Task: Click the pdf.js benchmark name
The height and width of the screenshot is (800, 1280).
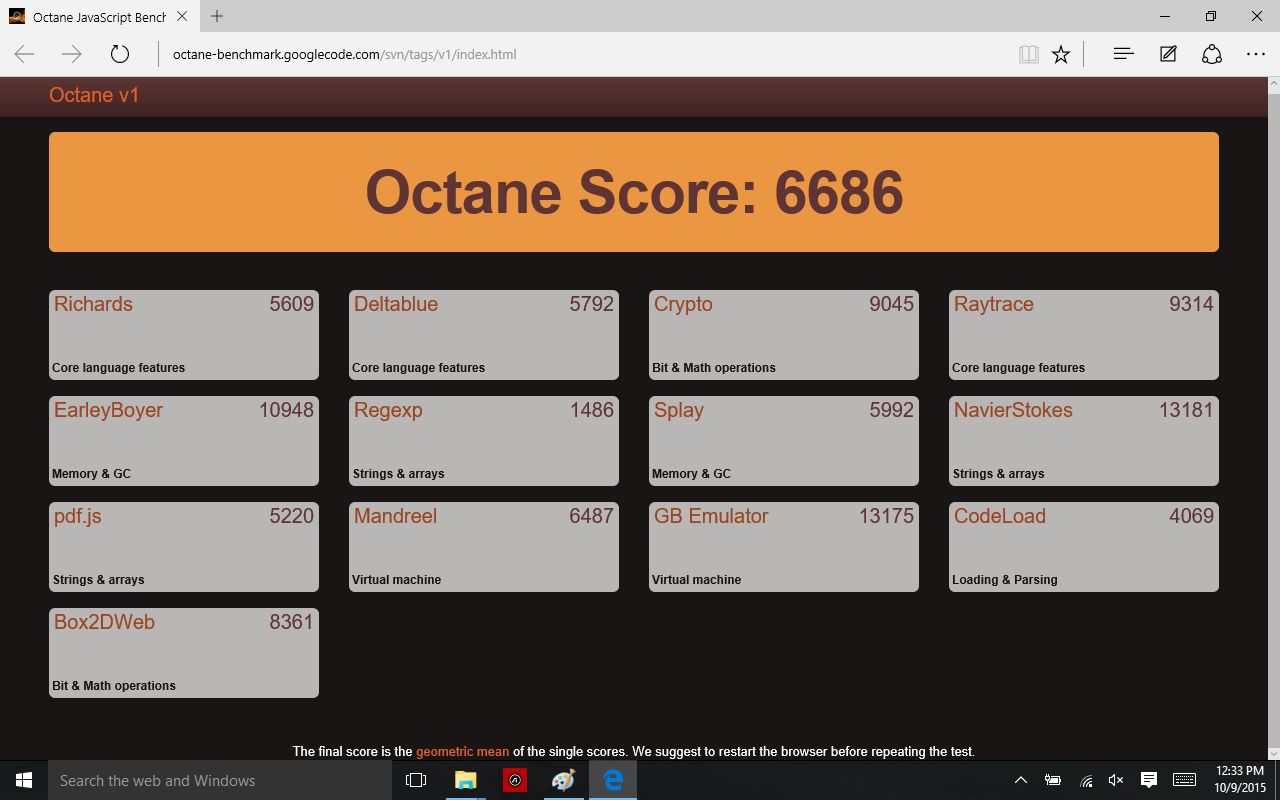Action: pyautogui.click(x=78, y=517)
